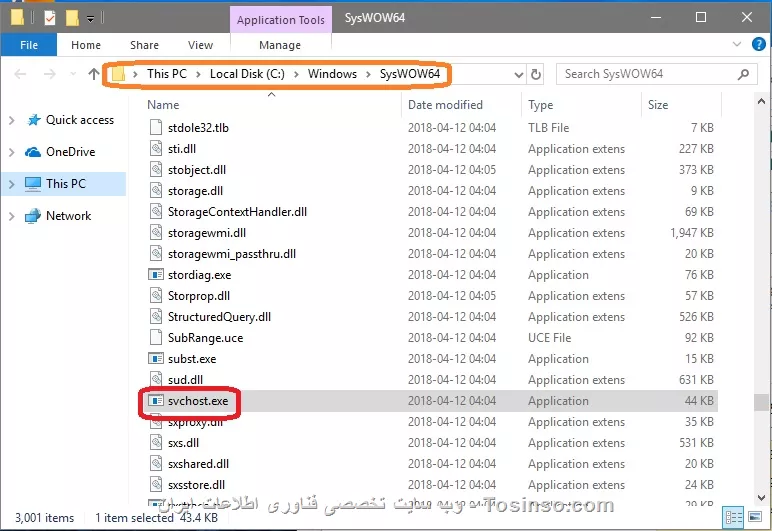Open the File ribbon tab
The height and width of the screenshot is (531, 772).
[29, 45]
